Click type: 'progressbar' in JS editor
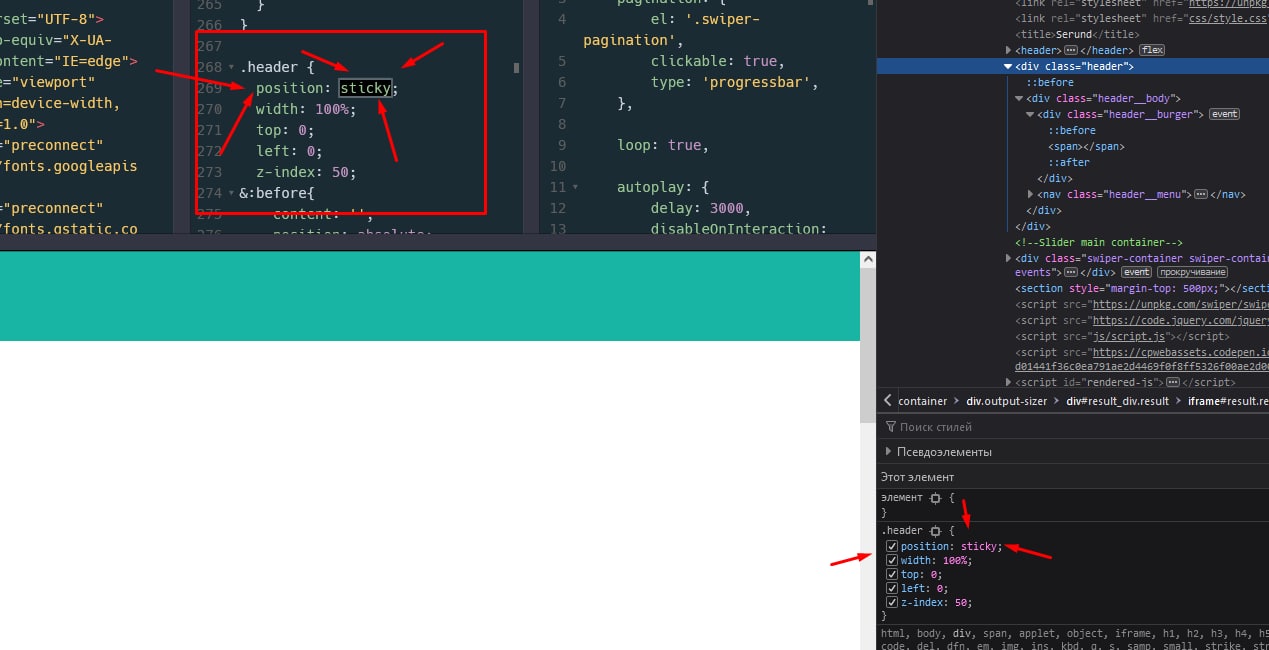The height and width of the screenshot is (650, 1269). pyautogui.click(x=735, y=82)
